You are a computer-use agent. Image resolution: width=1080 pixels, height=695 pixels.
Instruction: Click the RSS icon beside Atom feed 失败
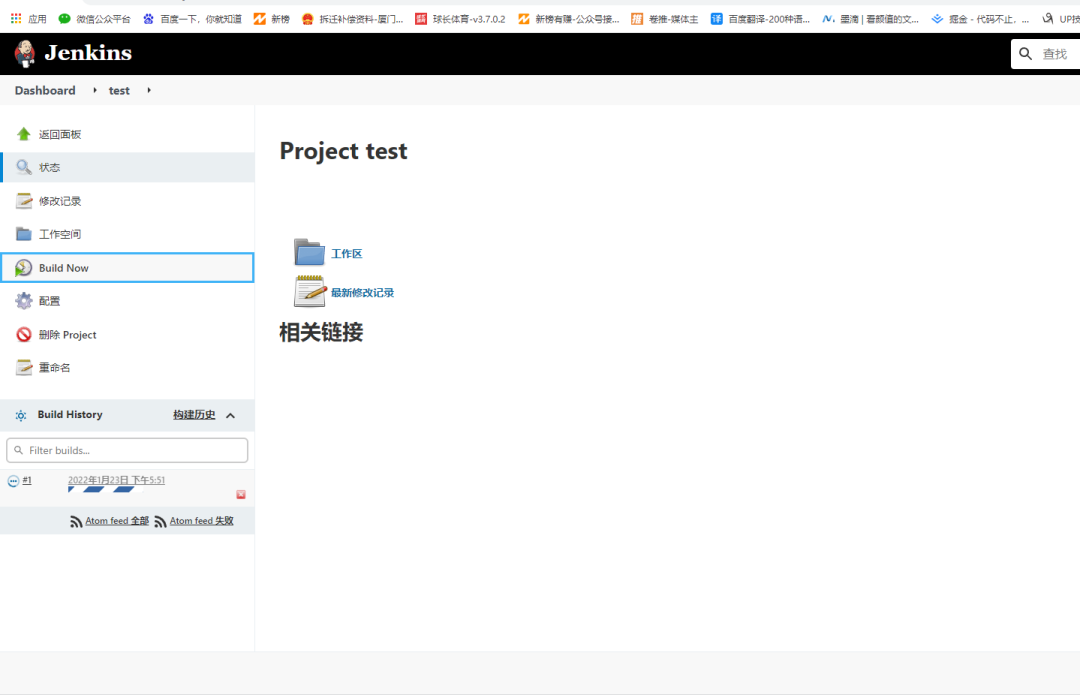[x=160, y=521]
